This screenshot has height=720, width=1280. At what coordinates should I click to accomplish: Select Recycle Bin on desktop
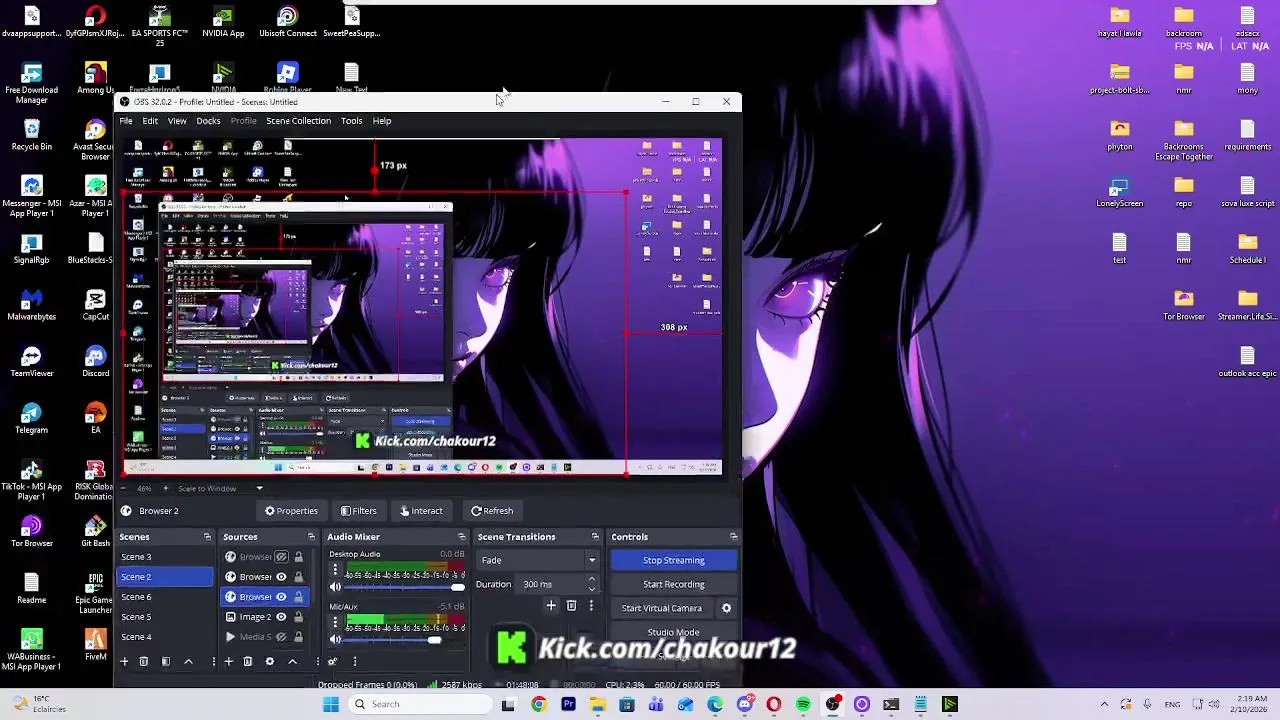coord(31,135)
